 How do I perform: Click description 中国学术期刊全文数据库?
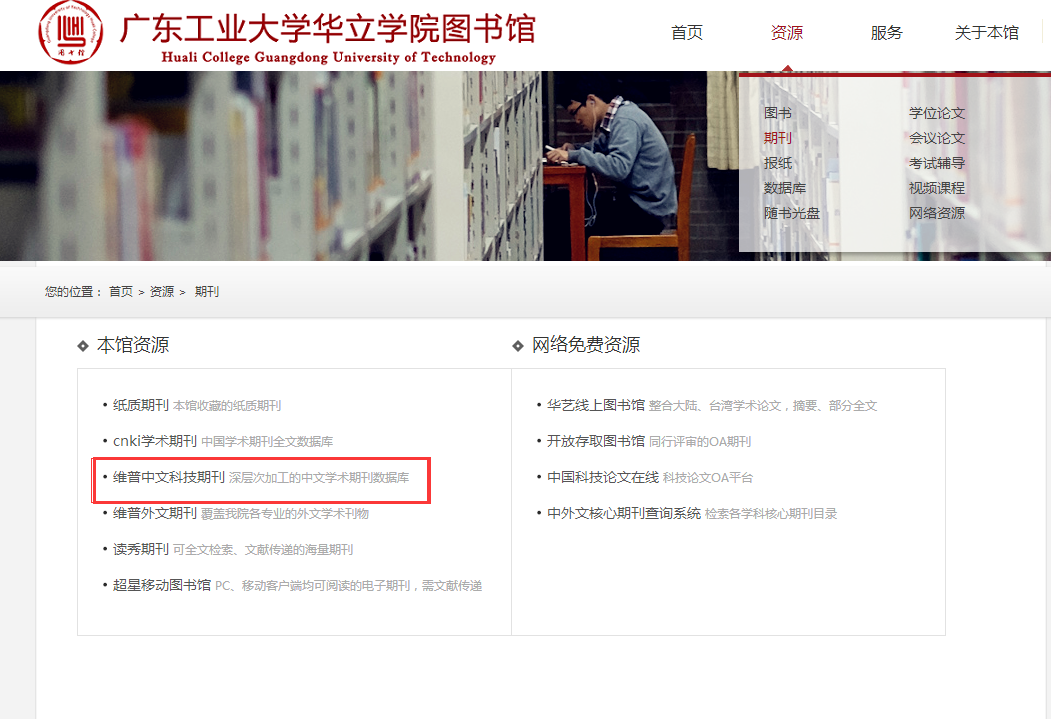[267, 442]
